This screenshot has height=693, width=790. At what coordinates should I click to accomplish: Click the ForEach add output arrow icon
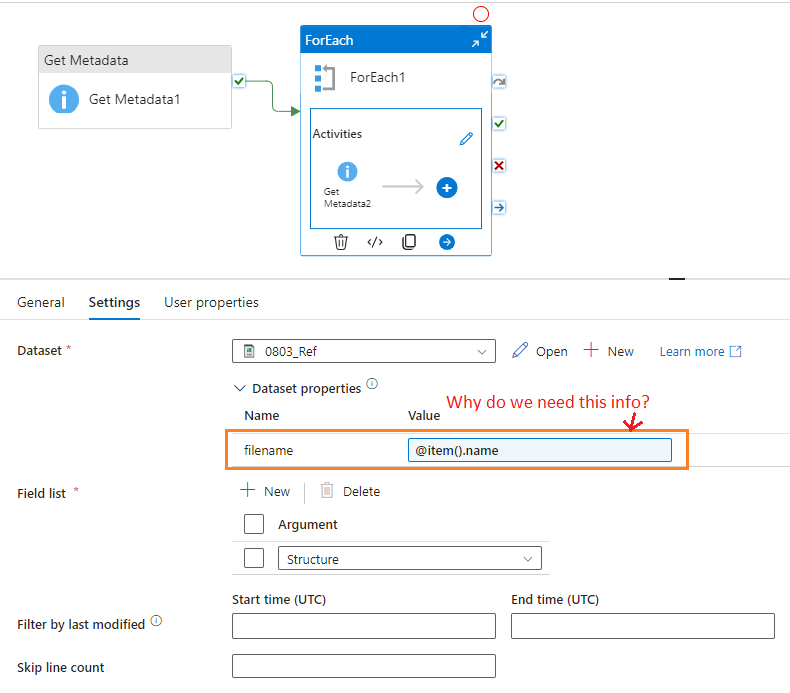[x=446, y=242]
